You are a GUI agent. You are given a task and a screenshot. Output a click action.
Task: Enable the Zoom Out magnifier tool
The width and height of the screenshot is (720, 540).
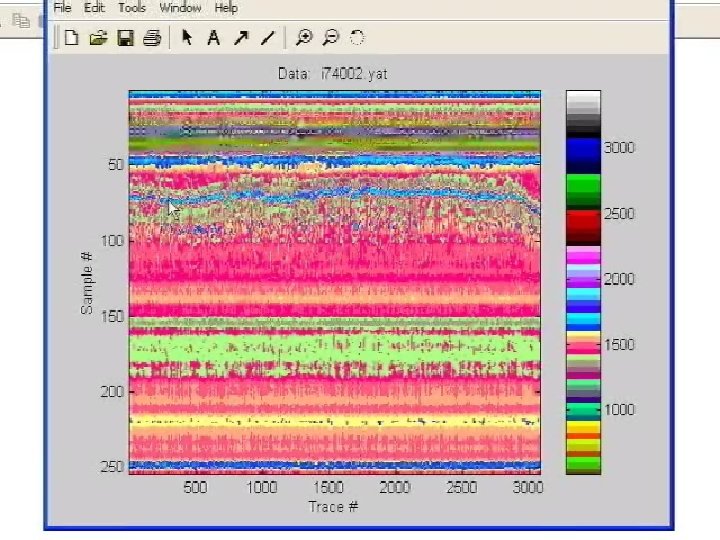[330, 38]
